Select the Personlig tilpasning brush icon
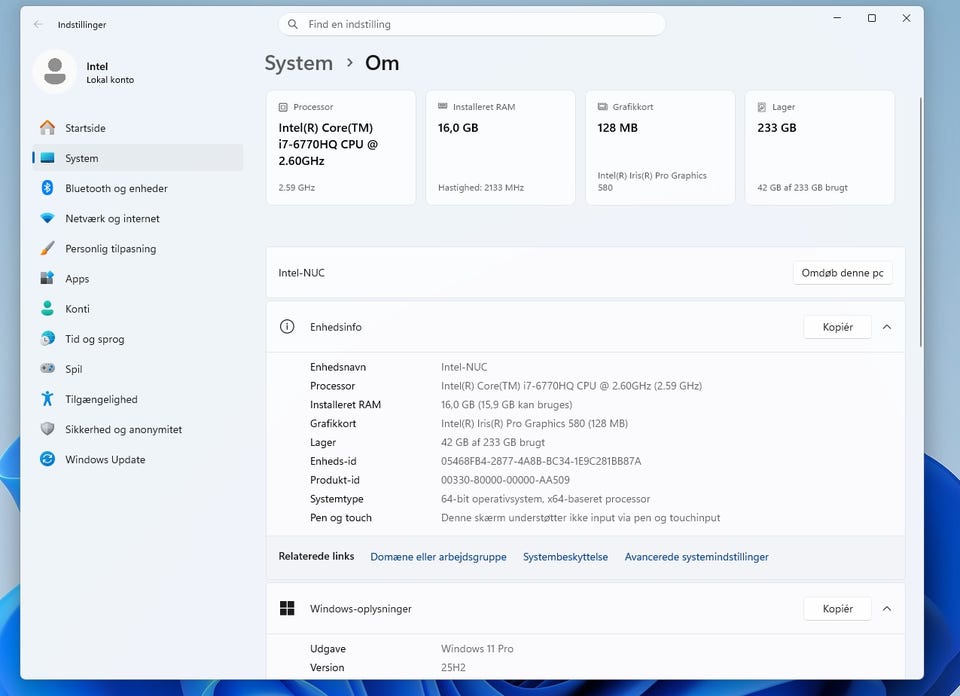 [x=47, y=248]
